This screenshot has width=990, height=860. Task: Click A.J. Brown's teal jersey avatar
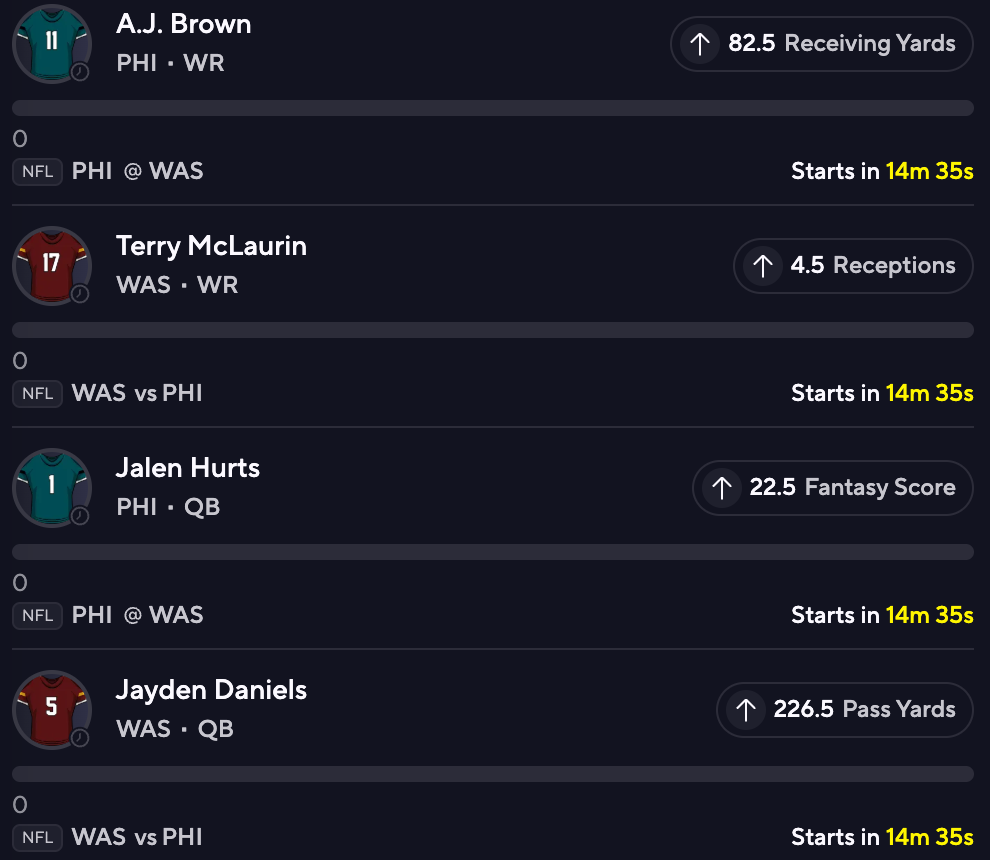(x=52, y=44)
